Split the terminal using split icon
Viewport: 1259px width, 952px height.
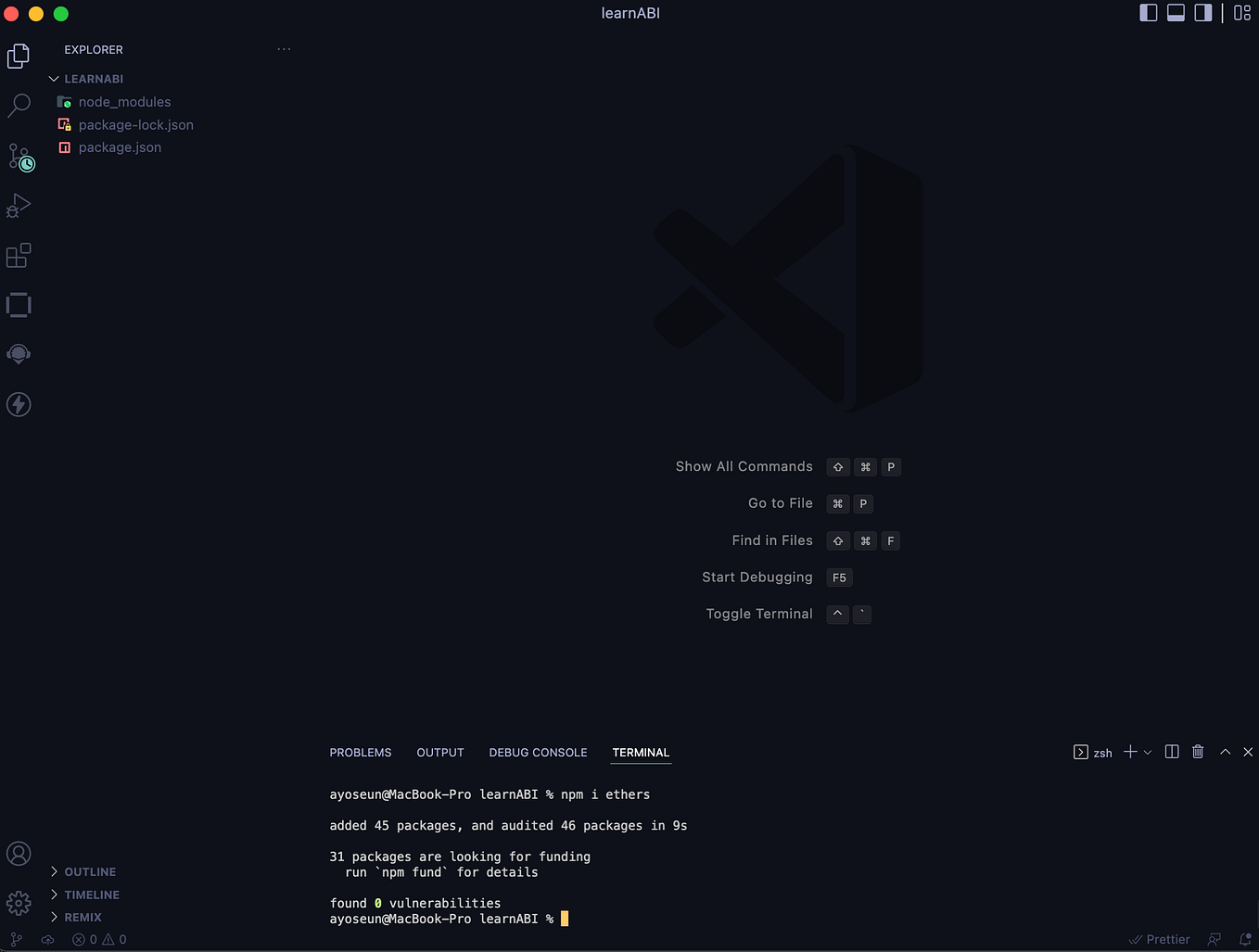(x=1171, y=752)
